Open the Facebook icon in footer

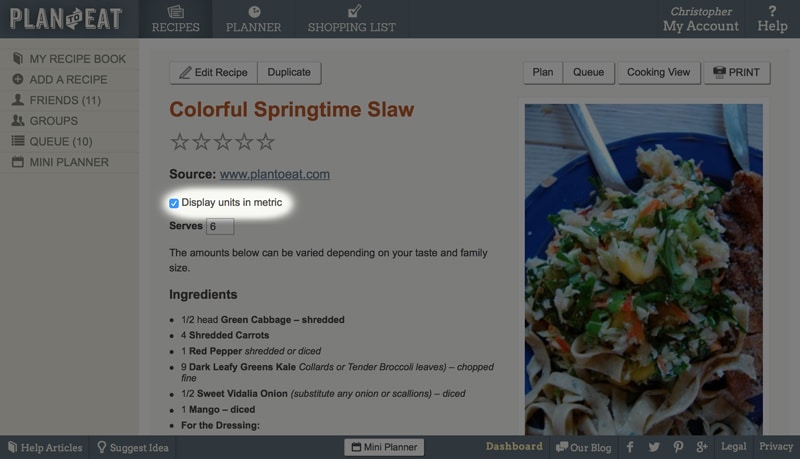[630, 447]
